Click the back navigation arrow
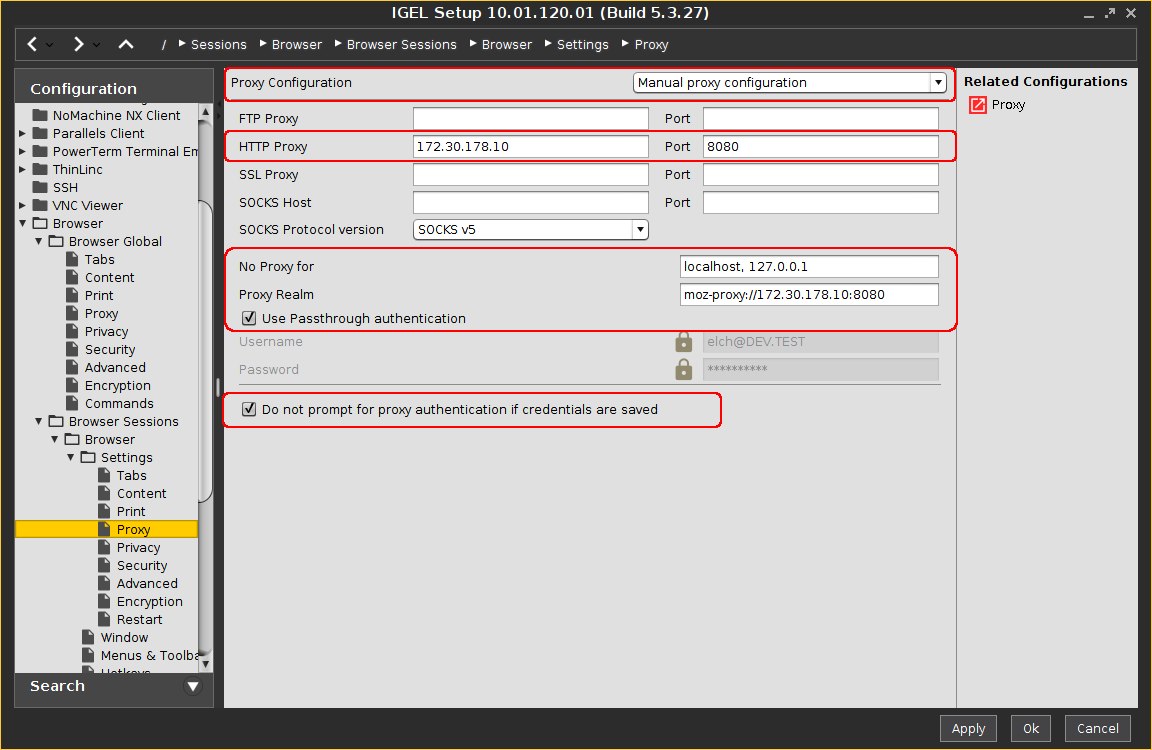This screenshot has width=1152, height=750. tap(33, 44)
